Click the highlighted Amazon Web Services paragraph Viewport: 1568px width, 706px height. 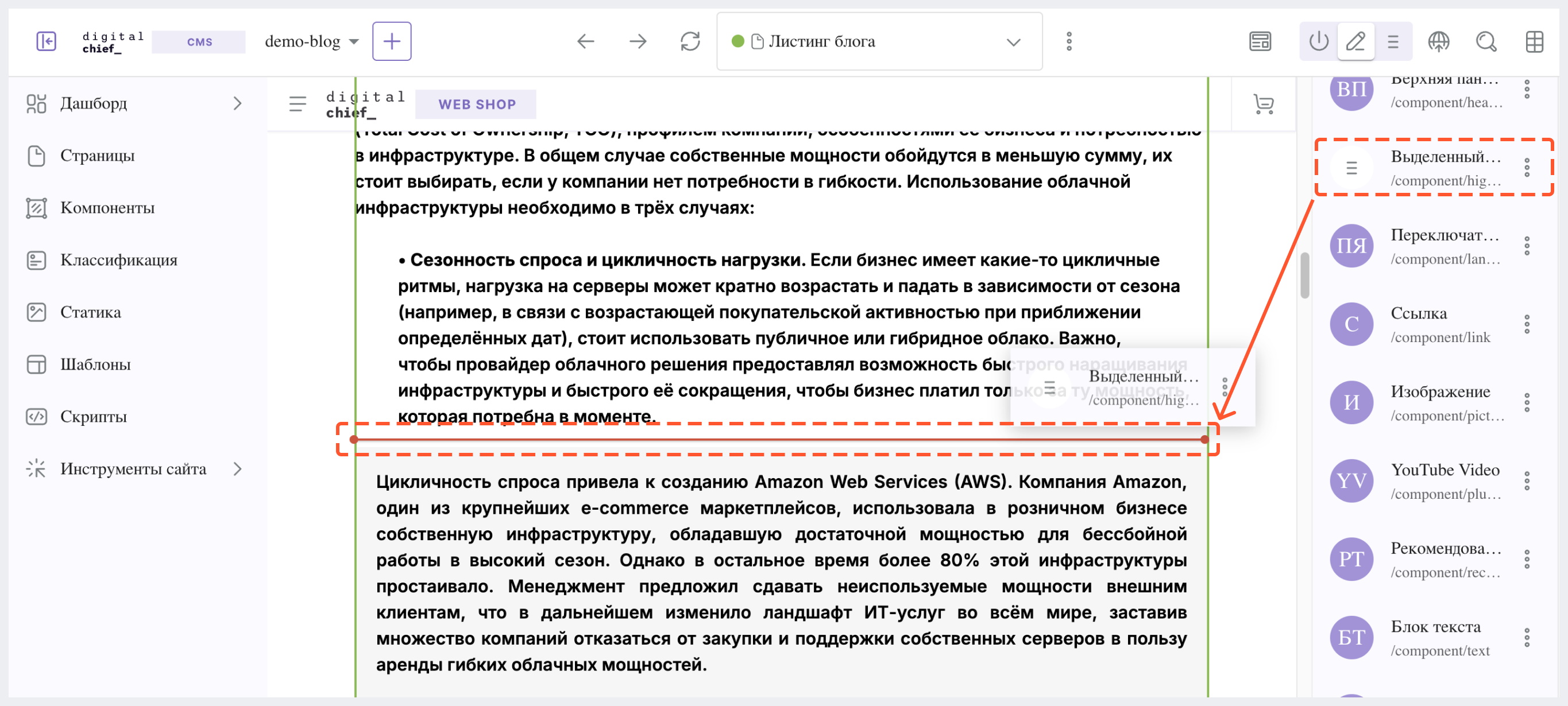(x=781, y=573)
